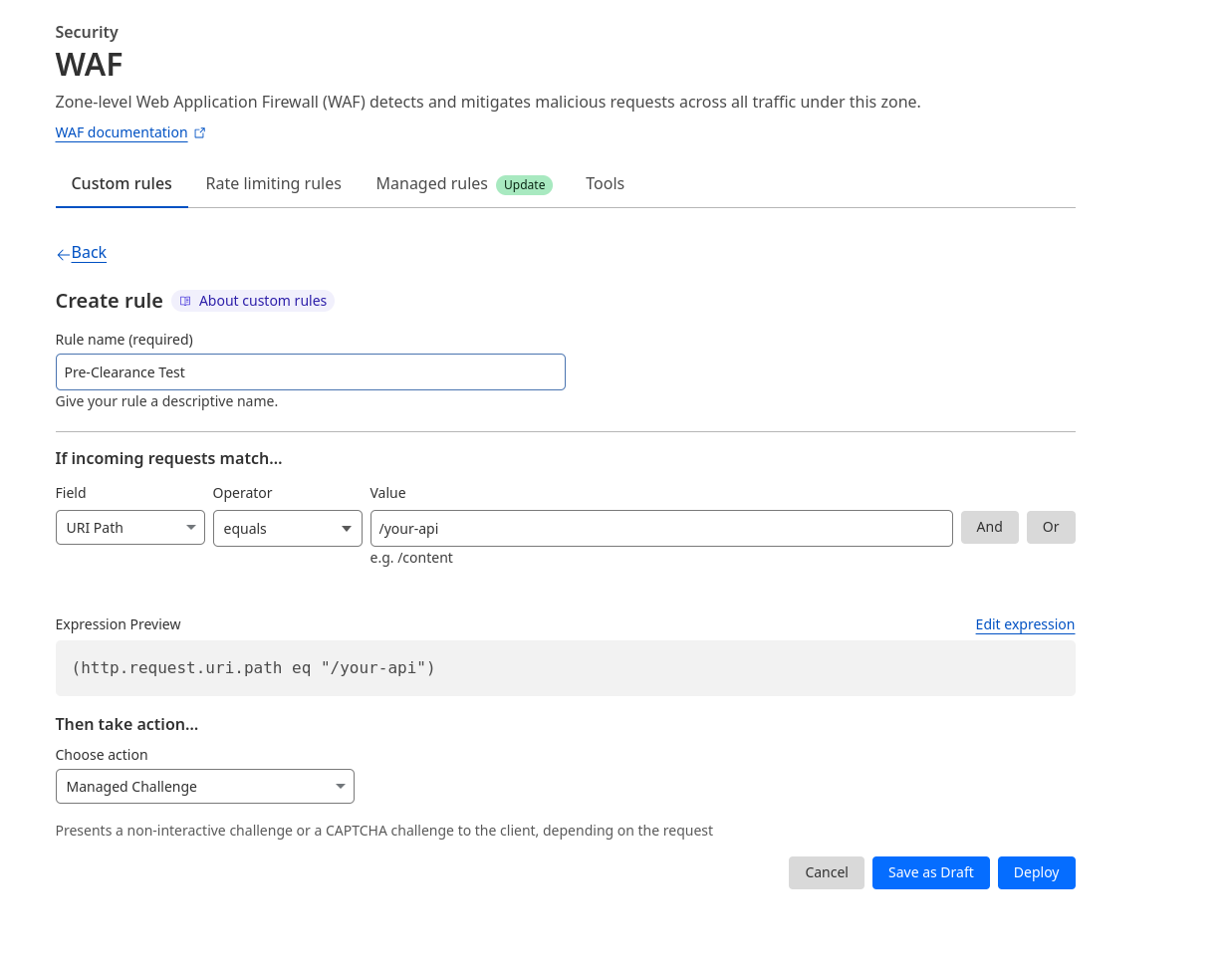This screenshot has width=1232, height=971.
Task: Deploy the Pre-Clearance Test rule
Action: point(1036,872)
